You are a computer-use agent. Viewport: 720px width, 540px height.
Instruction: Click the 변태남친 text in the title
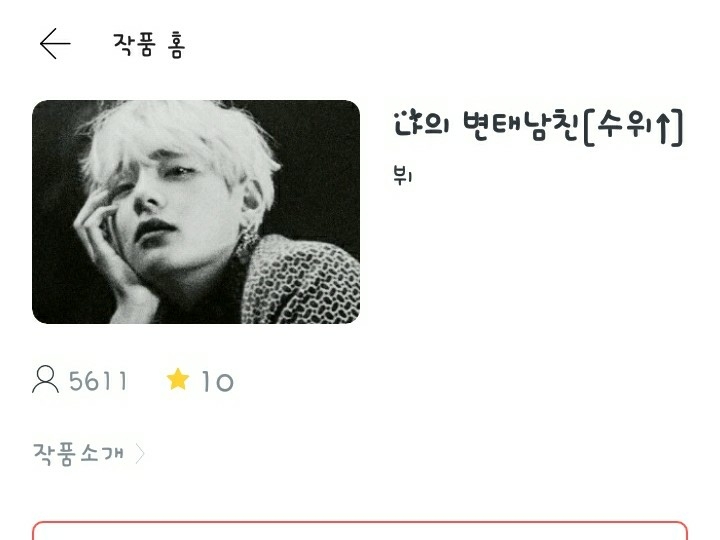pos(520,125)
